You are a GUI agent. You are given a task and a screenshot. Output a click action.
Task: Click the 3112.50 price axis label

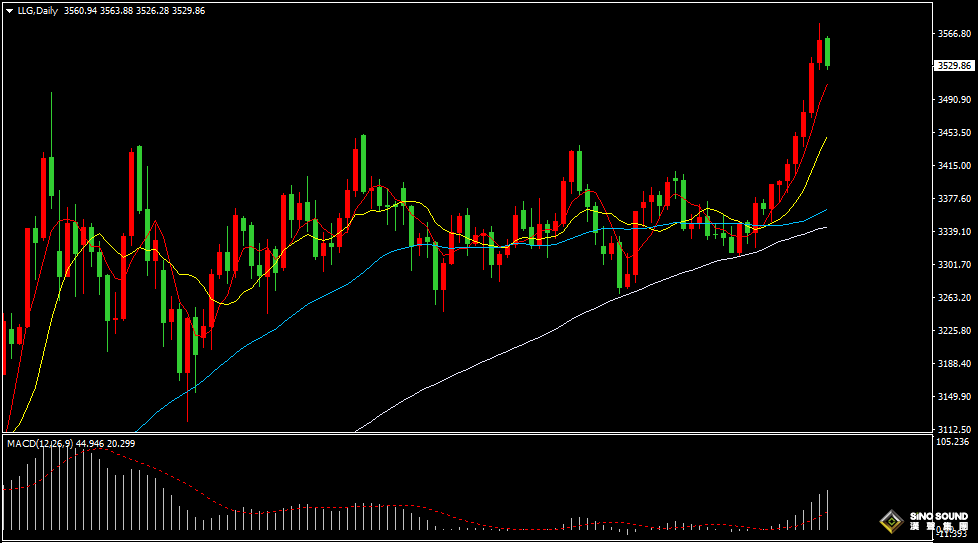click(954, 430)
